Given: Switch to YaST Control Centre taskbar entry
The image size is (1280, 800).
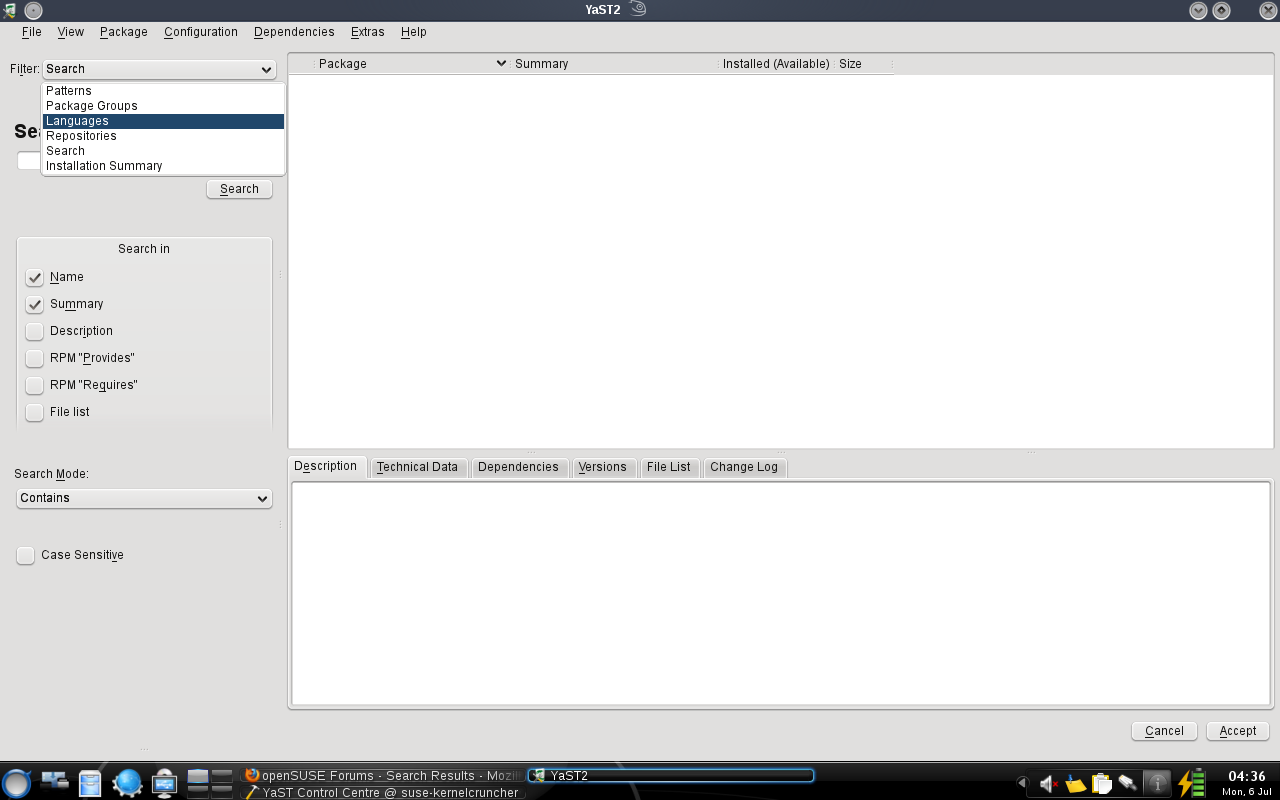Looking at the screenshot, I should (383, 792).
